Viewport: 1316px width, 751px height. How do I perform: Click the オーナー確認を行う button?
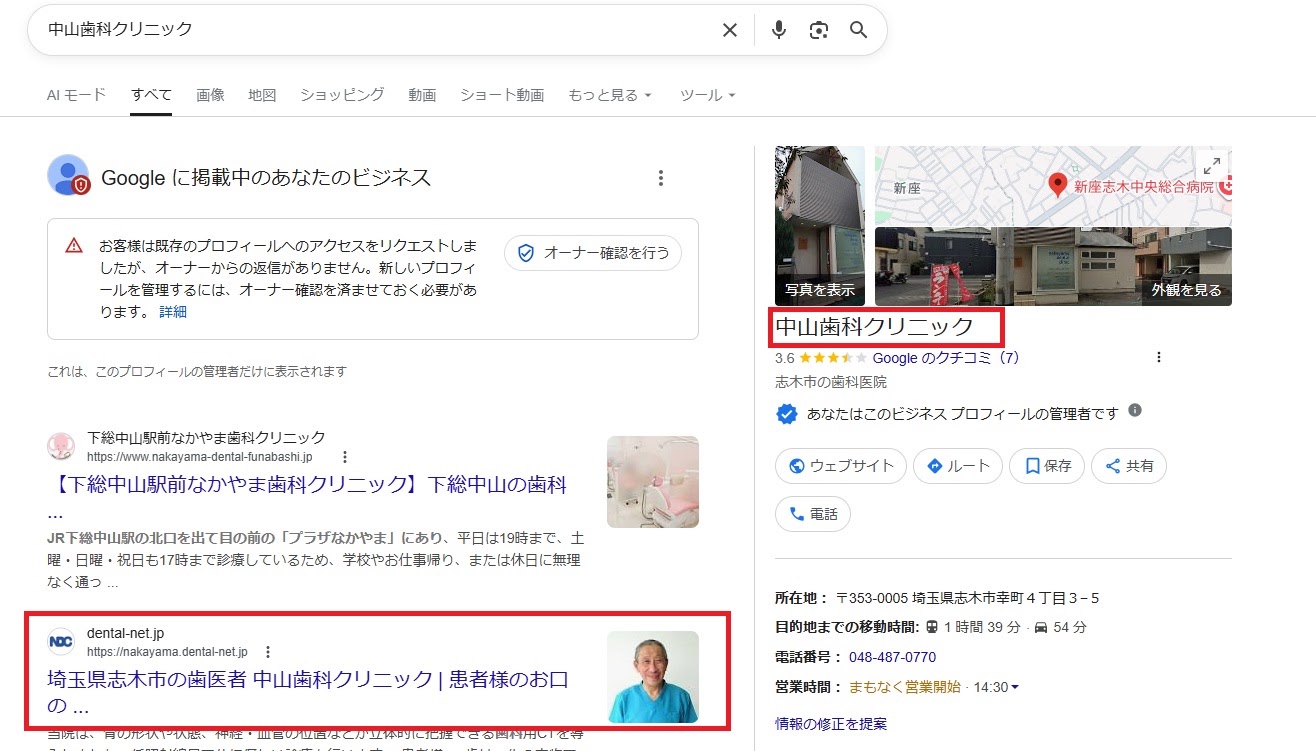593,253
